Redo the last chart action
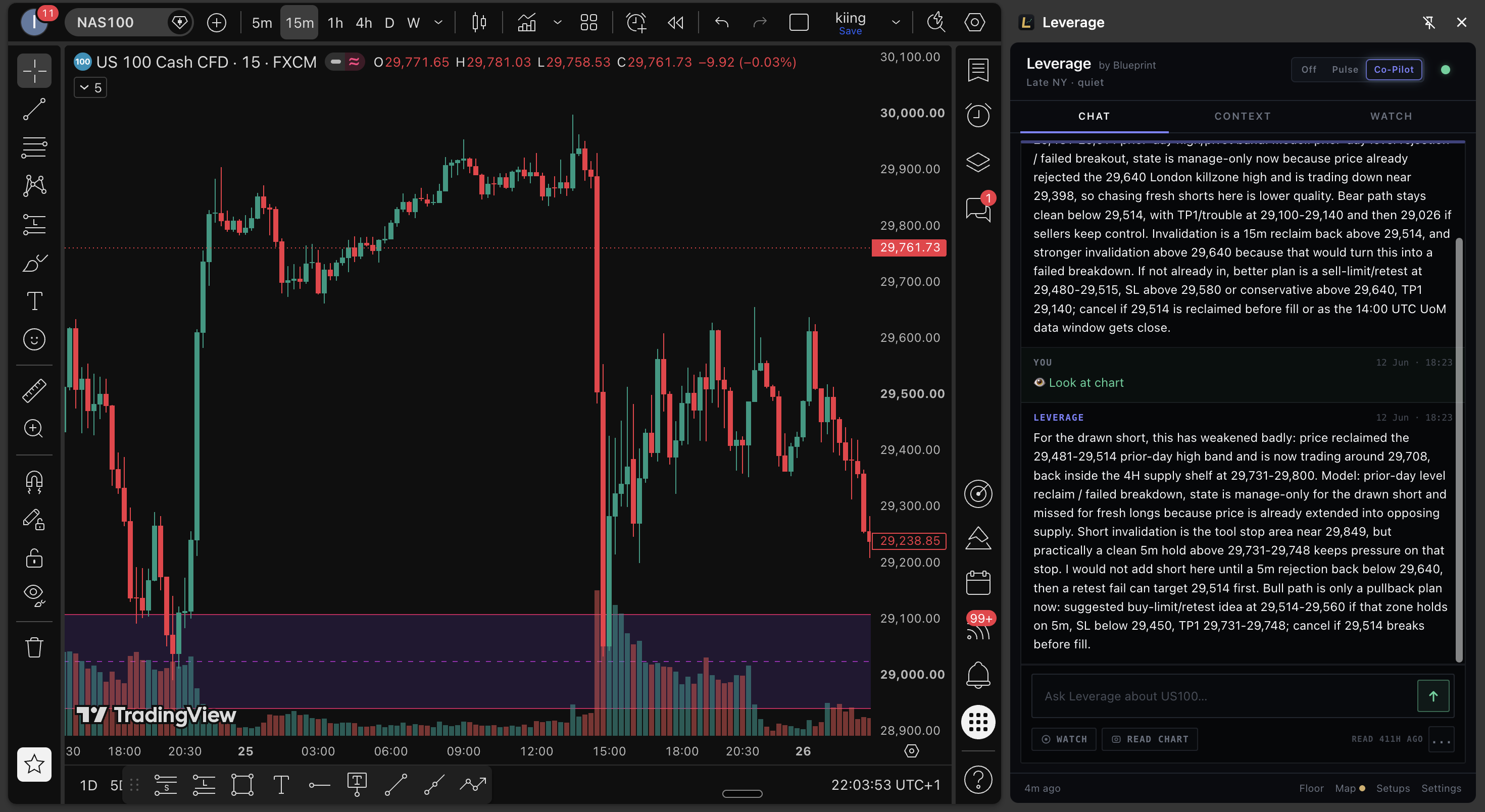This screenshot has height=812, width=1485. point(760,23)
